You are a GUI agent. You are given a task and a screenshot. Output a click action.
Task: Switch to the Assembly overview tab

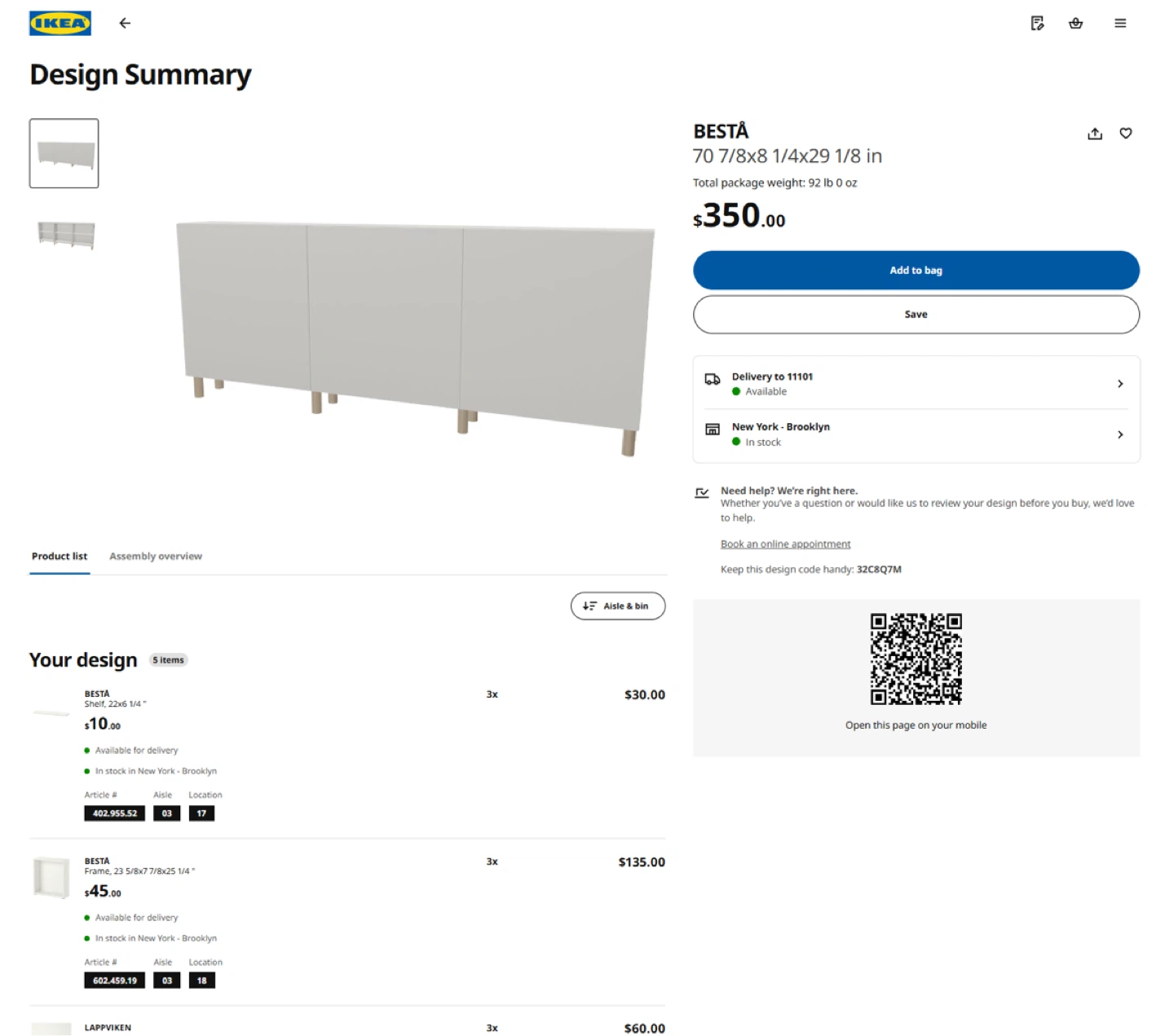click(x=156, y=557)
